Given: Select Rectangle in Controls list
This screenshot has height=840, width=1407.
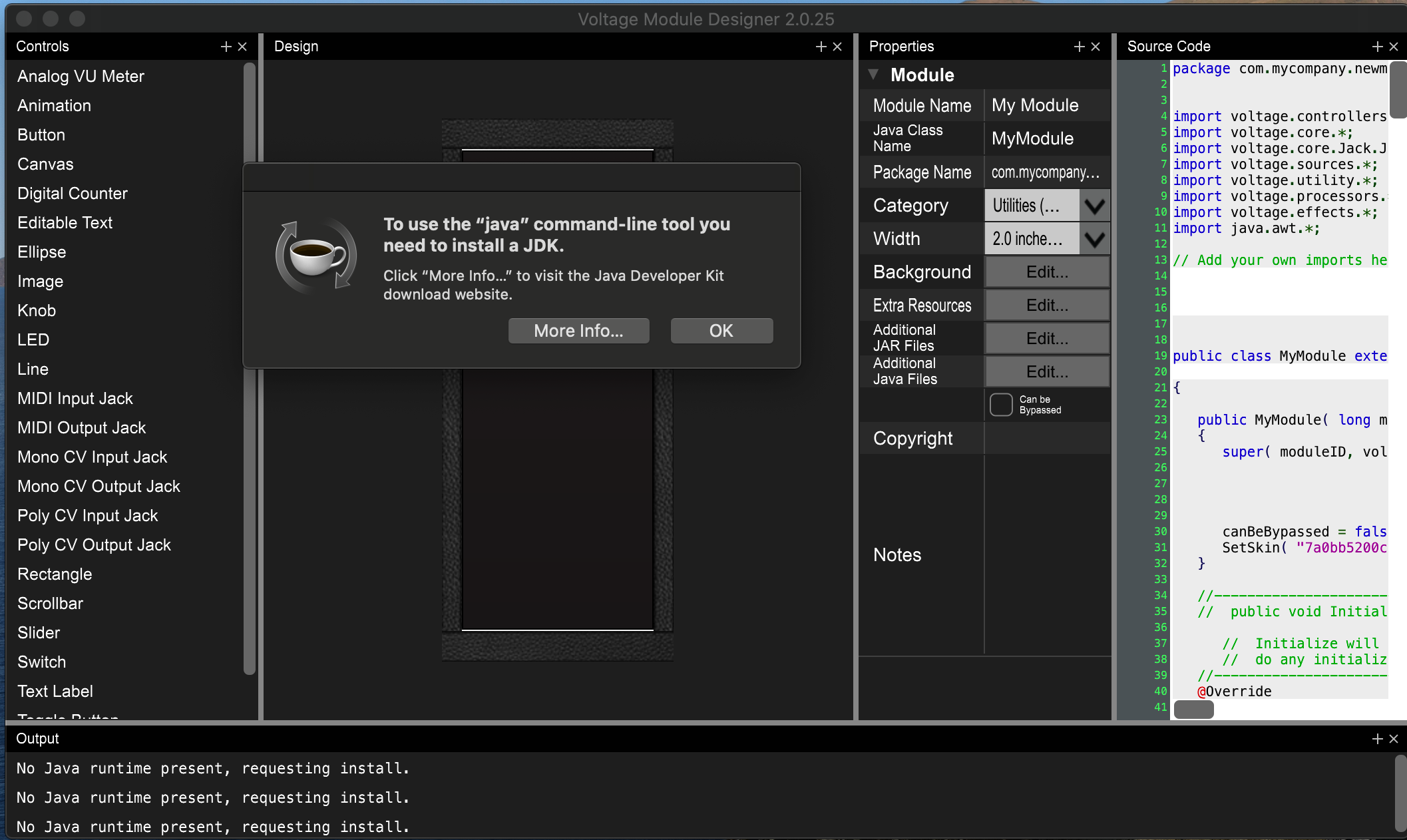Looking at the screenshot, I should 55,574.
